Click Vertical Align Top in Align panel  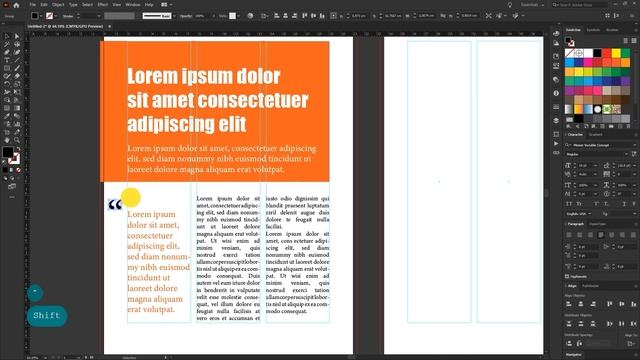(x=609, y=304)
